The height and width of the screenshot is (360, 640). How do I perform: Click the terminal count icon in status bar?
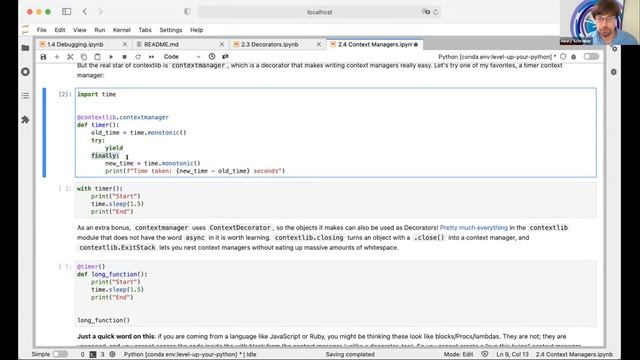pos(93,354)
